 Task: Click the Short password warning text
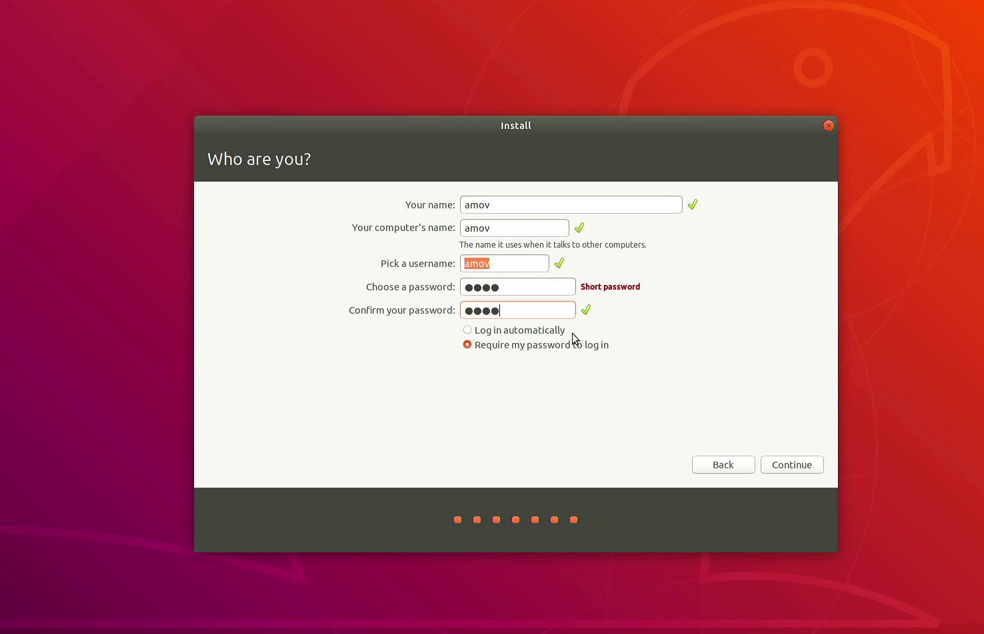[x=610, y=287]
